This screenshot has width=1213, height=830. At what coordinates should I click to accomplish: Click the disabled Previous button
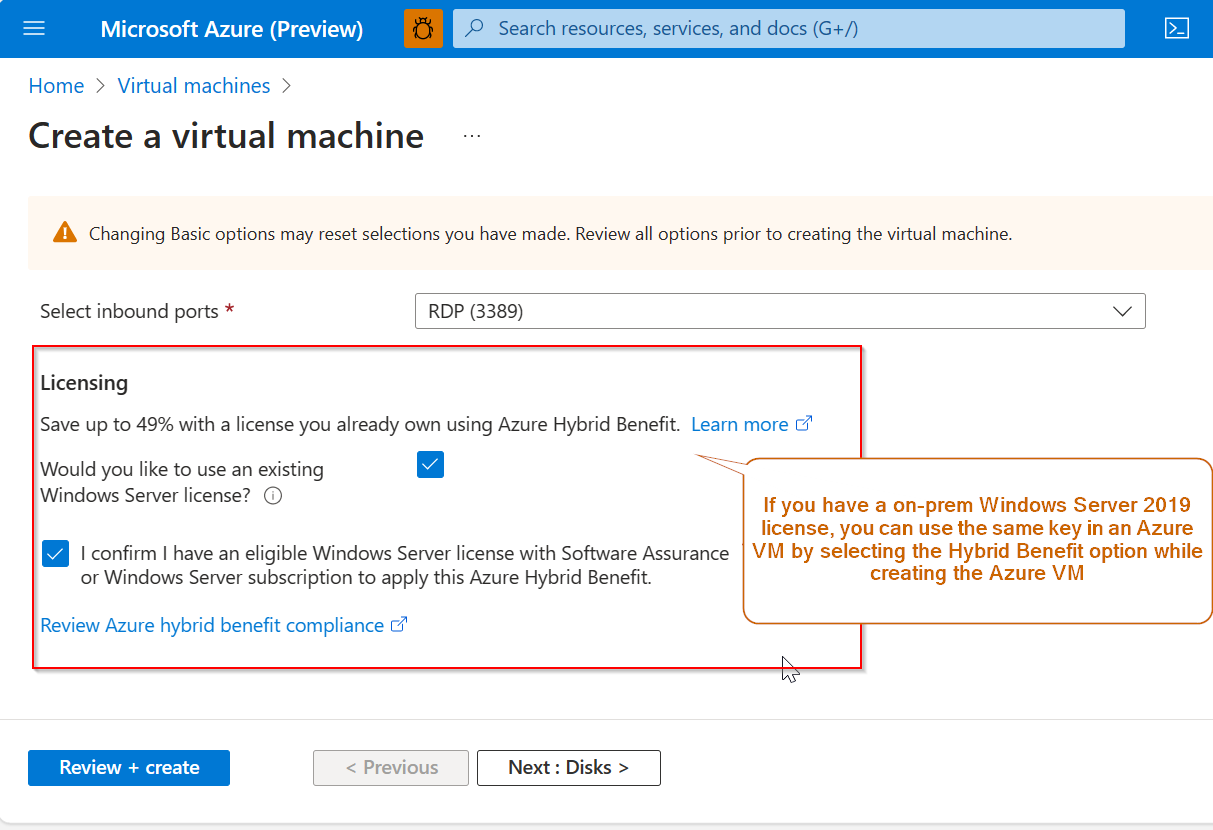391,768
